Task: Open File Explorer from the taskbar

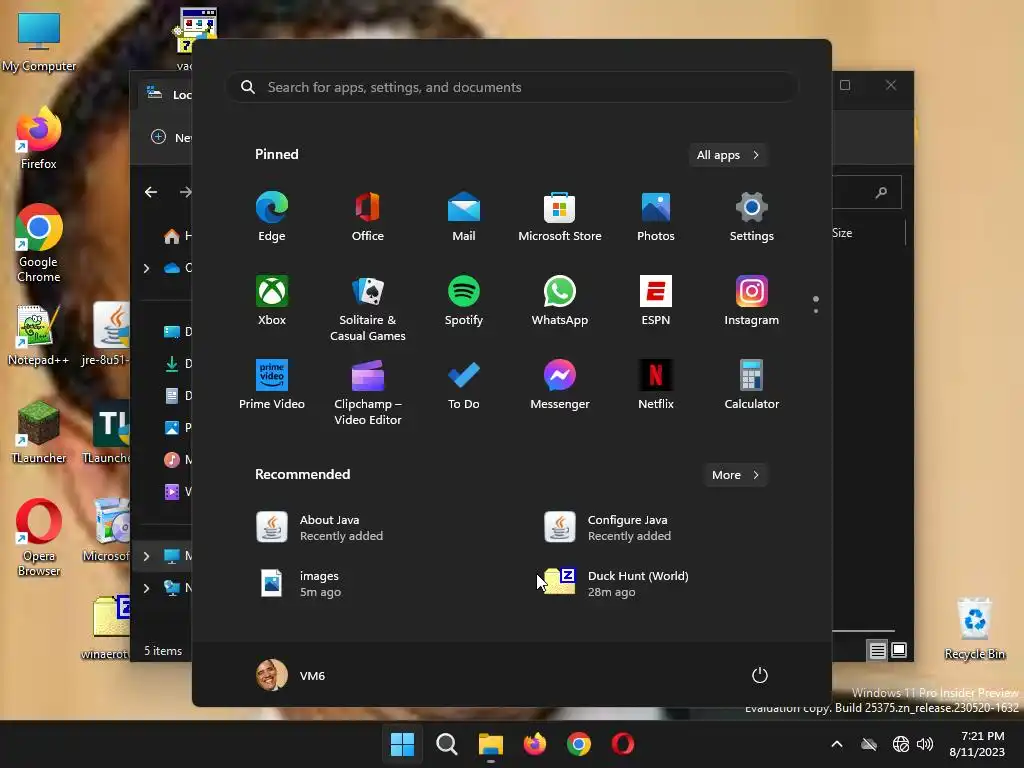Action: coord(490,744)
